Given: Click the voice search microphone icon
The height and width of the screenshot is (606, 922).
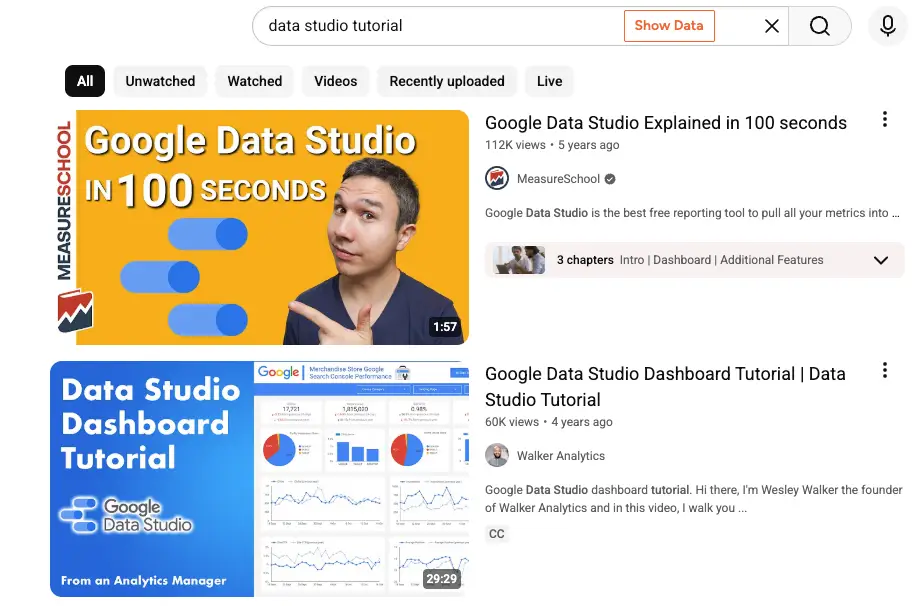Looking at the screenshot, I should pyautogui.click(x=887, y=26).
